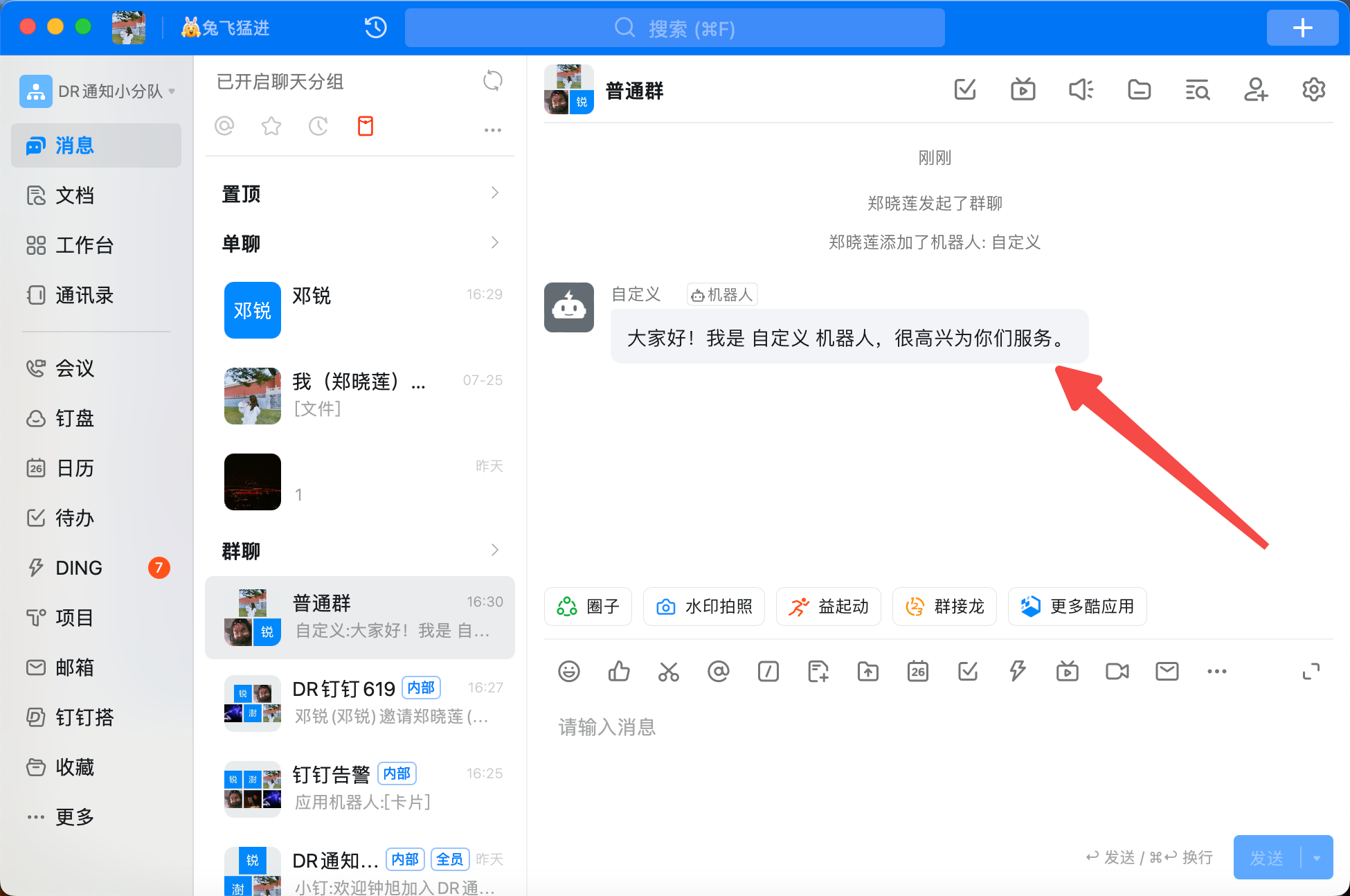Click the 发送 send button
The height and width of the screenshot is (896, 1350).
(x=1267, y=858)
